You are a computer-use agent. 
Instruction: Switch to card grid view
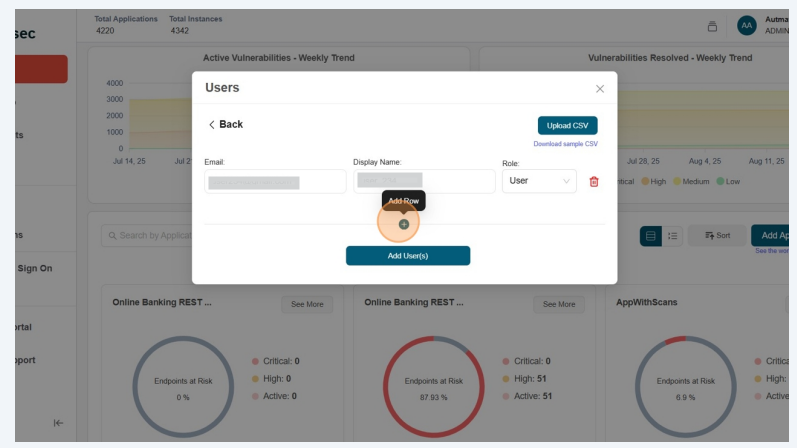pos(651,236)
